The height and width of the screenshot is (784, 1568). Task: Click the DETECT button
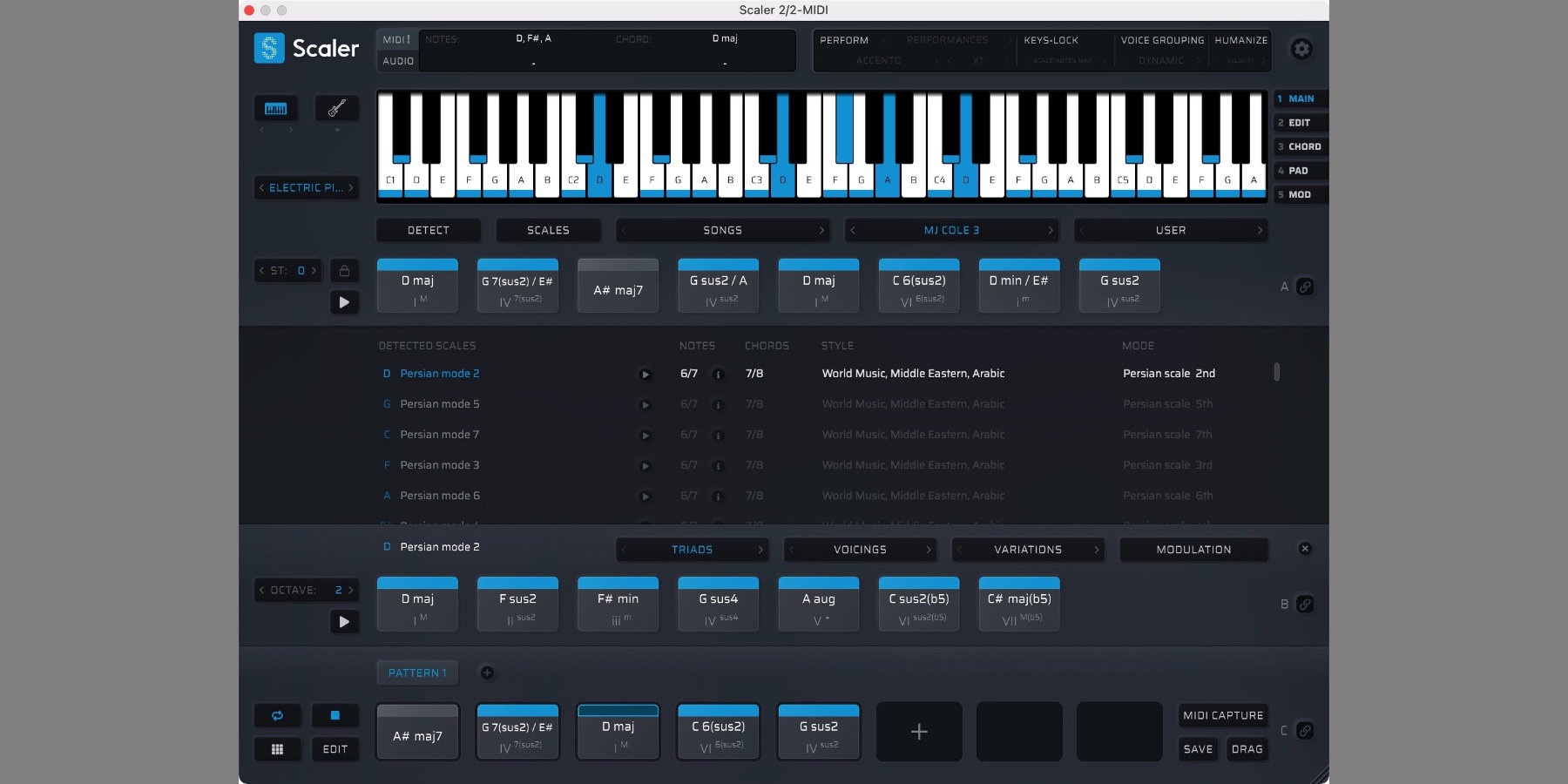point(428,231)
